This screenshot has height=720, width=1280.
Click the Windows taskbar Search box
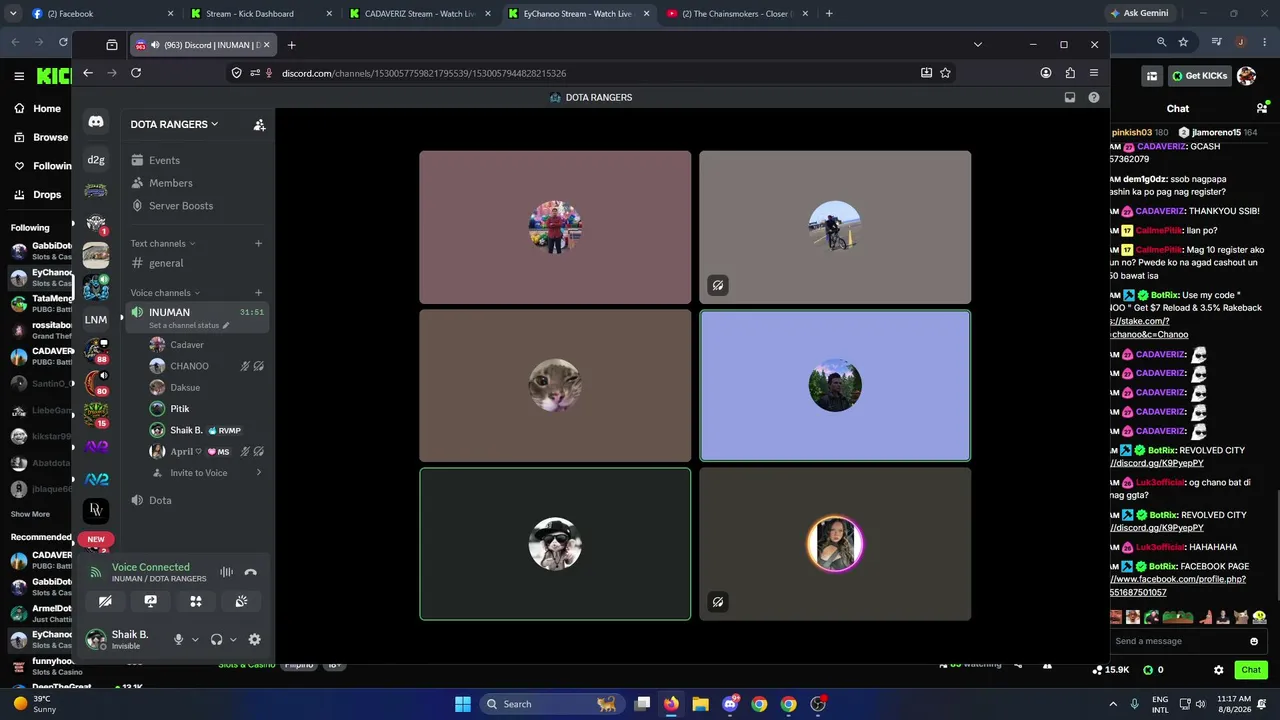(550, 704)
